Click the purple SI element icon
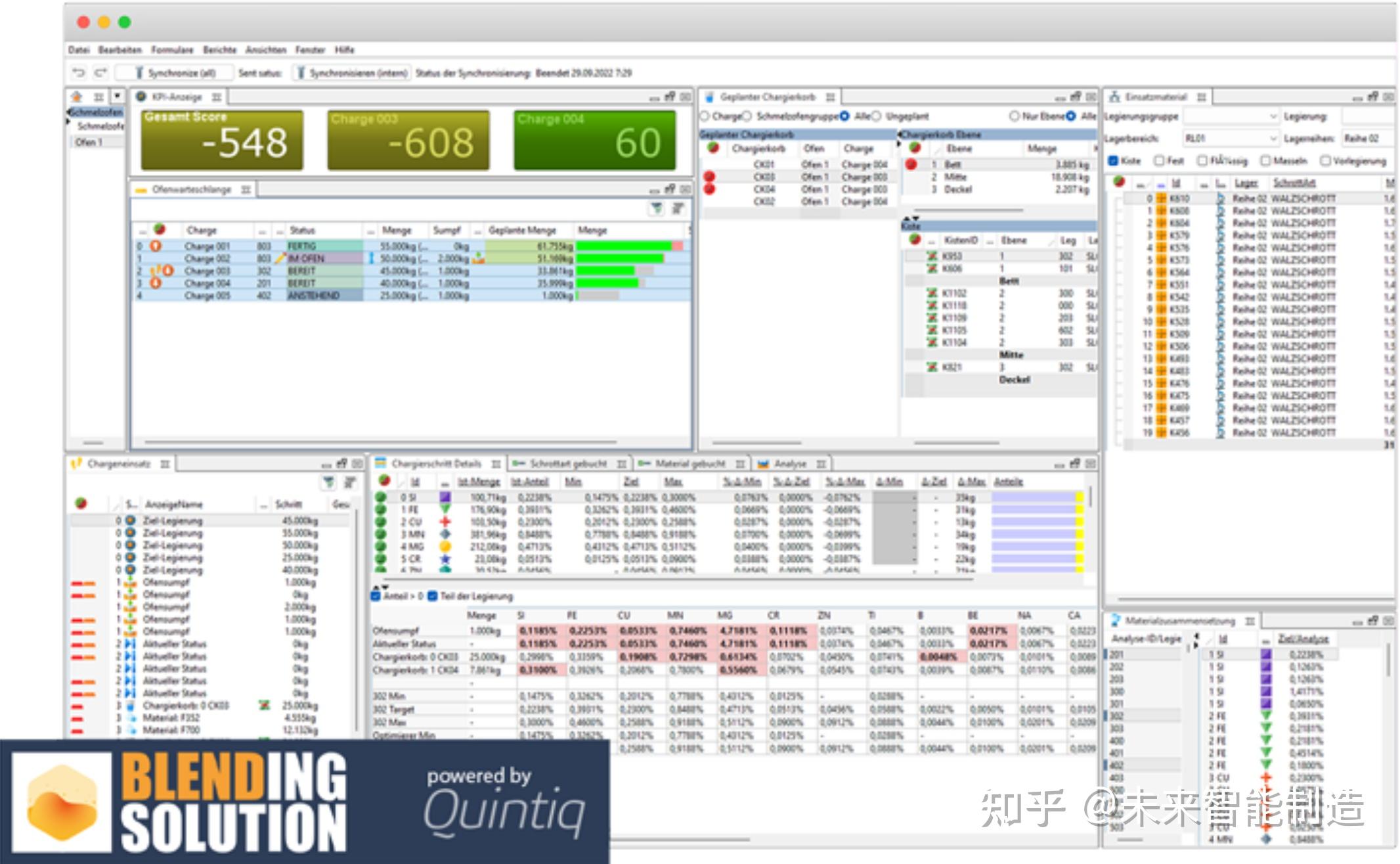1400x864 pixels. pyautogui.click(x=445, y=497)
